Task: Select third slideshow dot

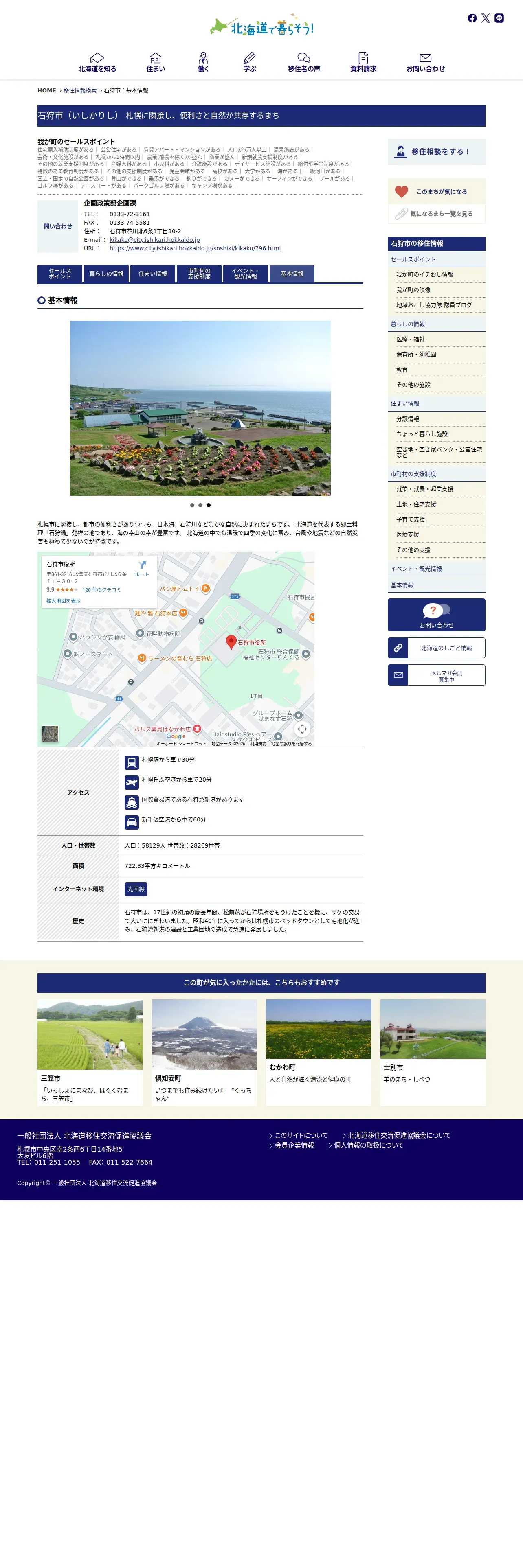Action: [208, 505]
